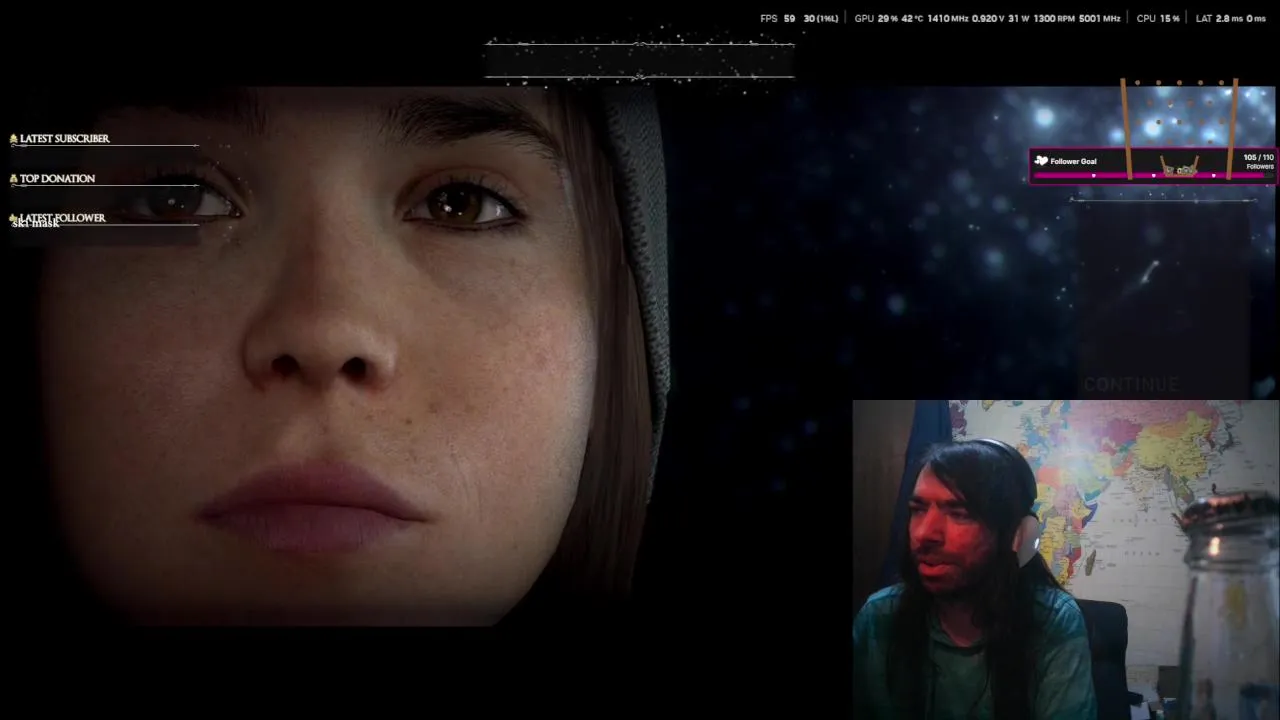The height and width of the screenshot is (720, 1280).
Task: Click the CPU 15 % usage readout
Action: (1158, 19)
